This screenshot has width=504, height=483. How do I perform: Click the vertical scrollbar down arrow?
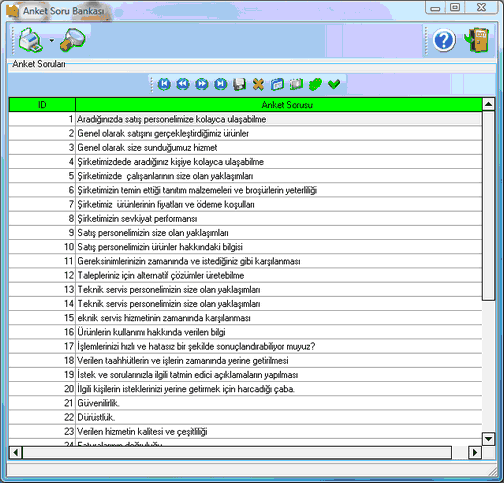(488, 439)
